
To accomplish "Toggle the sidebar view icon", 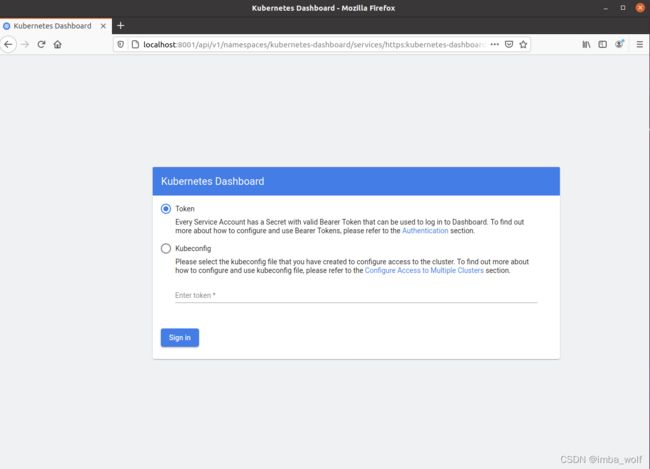I will [602, 44].
